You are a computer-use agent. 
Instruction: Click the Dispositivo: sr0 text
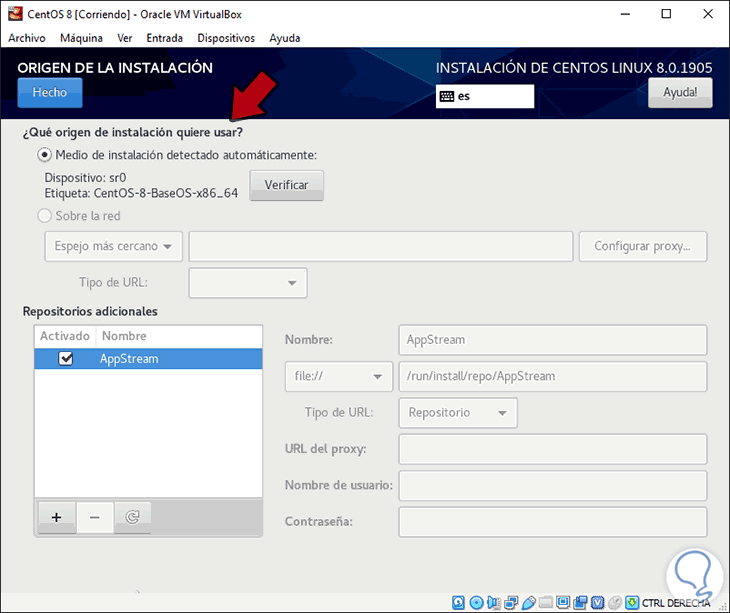pyautogui.click(x=85, y=178)
